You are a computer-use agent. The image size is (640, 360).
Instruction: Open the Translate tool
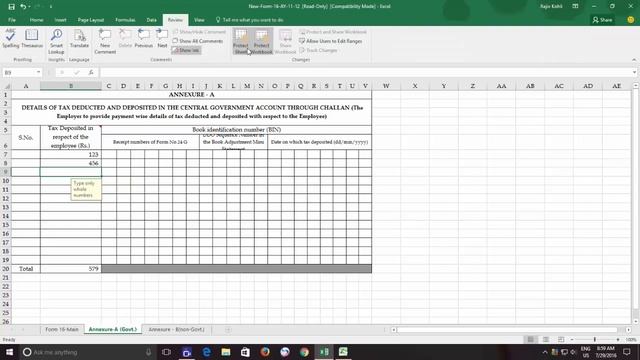pyautogui.click(x=79, y=39)
